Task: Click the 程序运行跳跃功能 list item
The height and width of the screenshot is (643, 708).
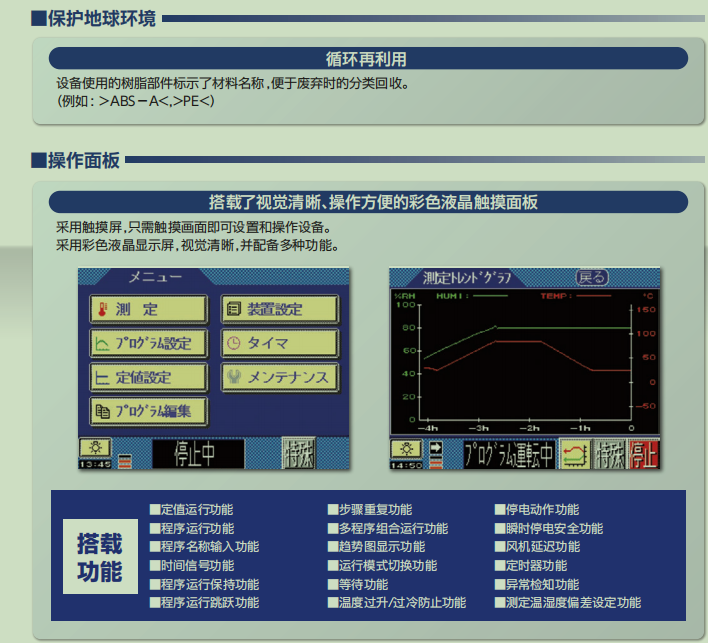Action: (x=205, y=602)
